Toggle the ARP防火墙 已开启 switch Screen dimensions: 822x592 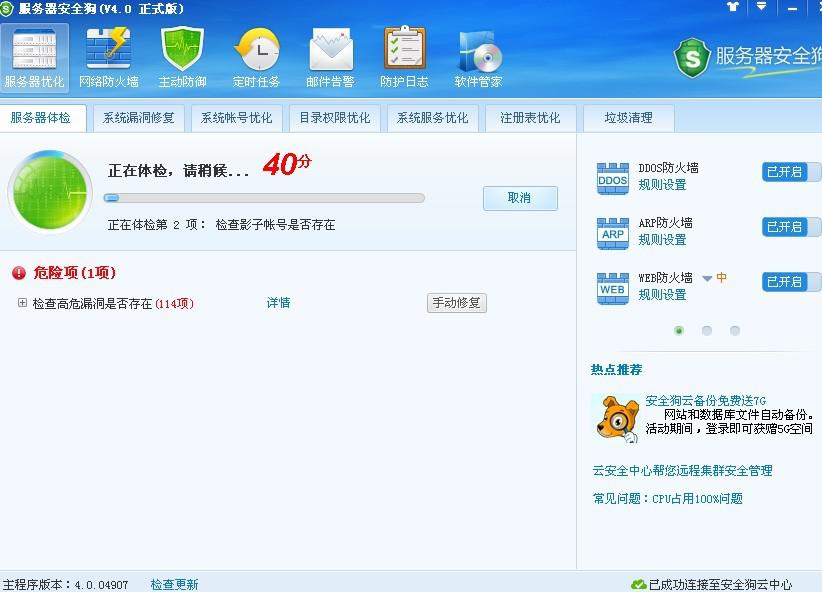(792, 227)
